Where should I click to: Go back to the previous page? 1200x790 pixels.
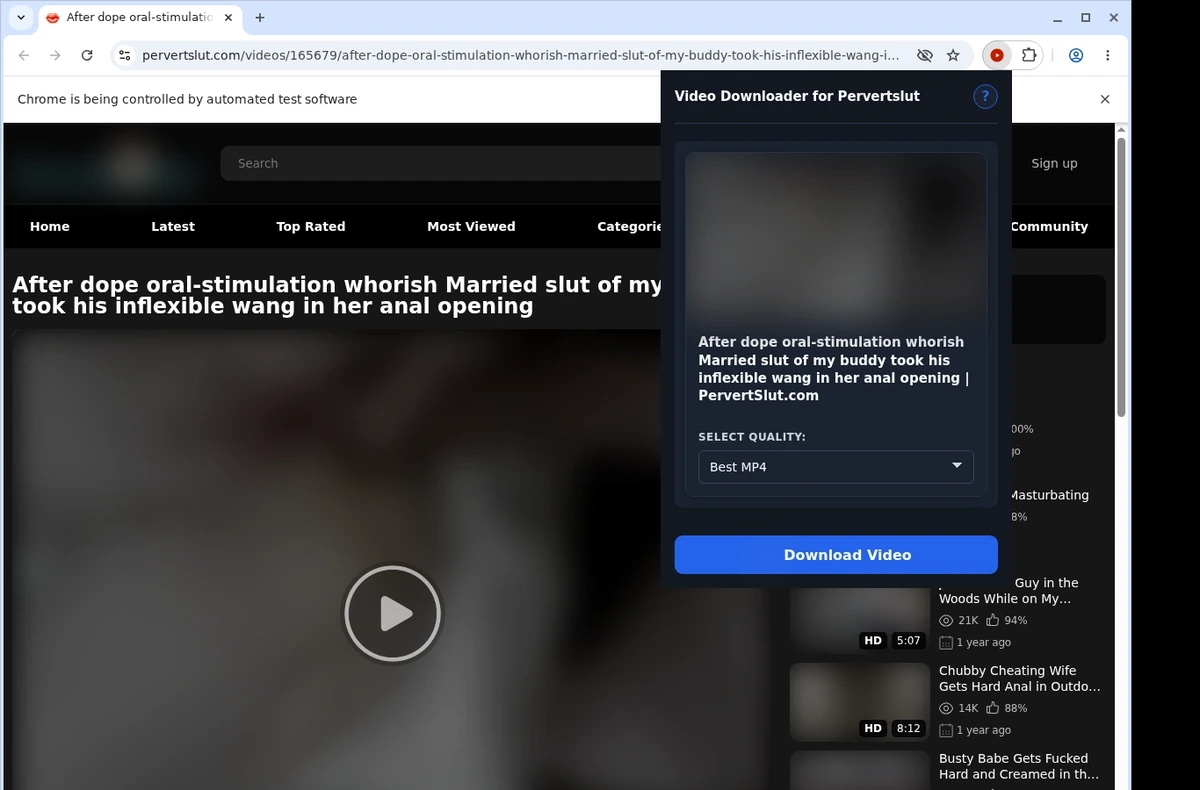(24, 56)
